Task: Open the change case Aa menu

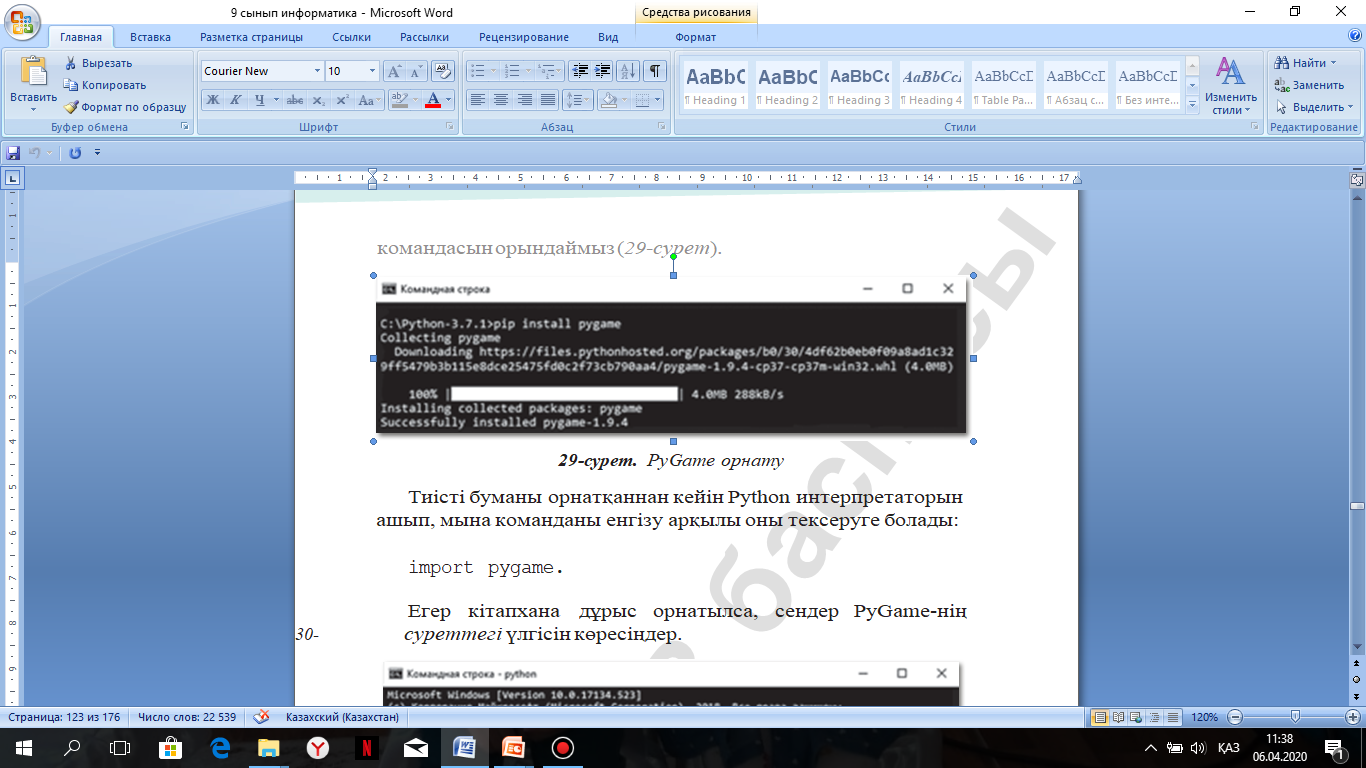Action: tap(369, 100)
